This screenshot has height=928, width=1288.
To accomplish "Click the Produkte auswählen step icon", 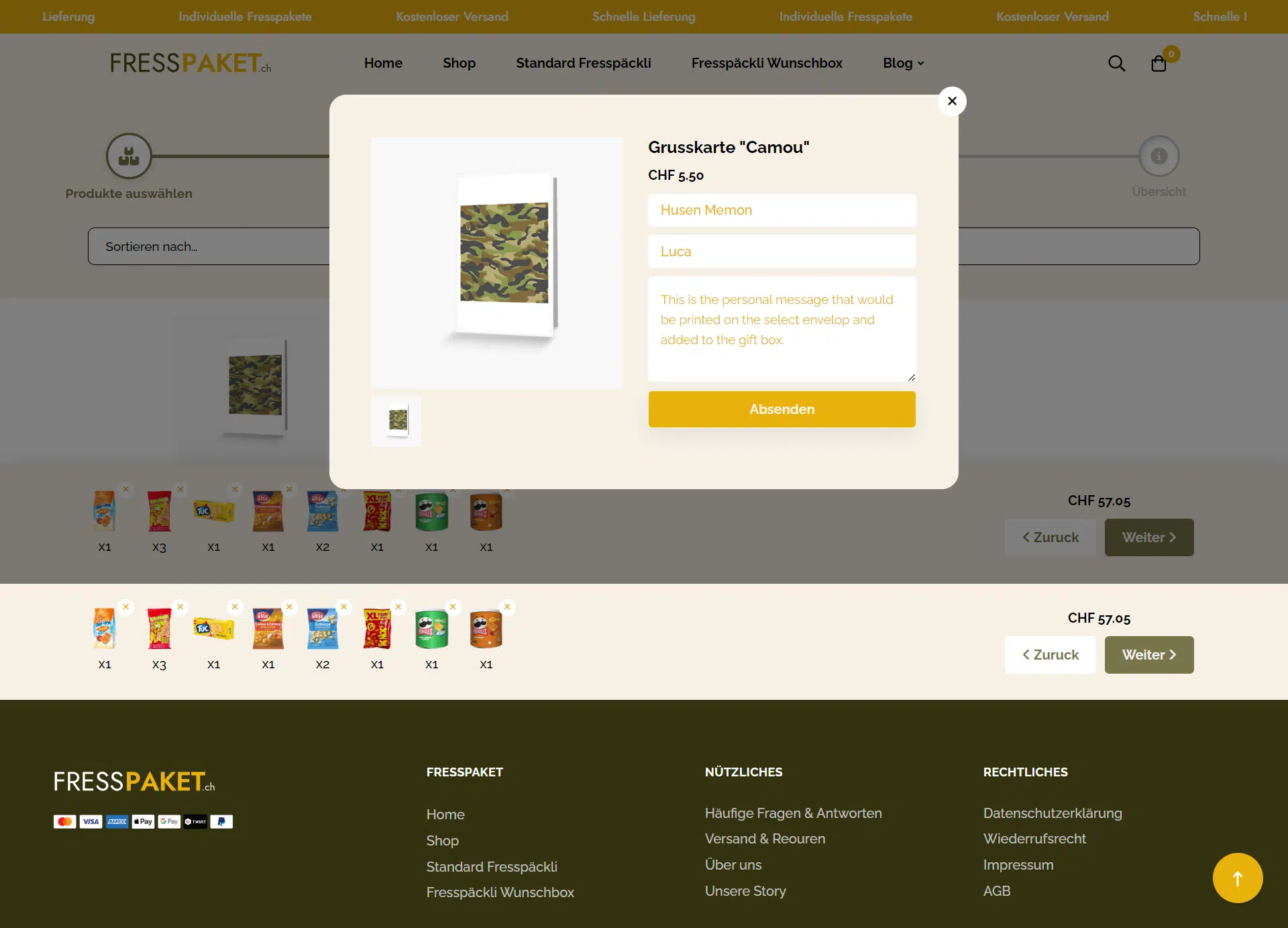I will pos(129,156).
